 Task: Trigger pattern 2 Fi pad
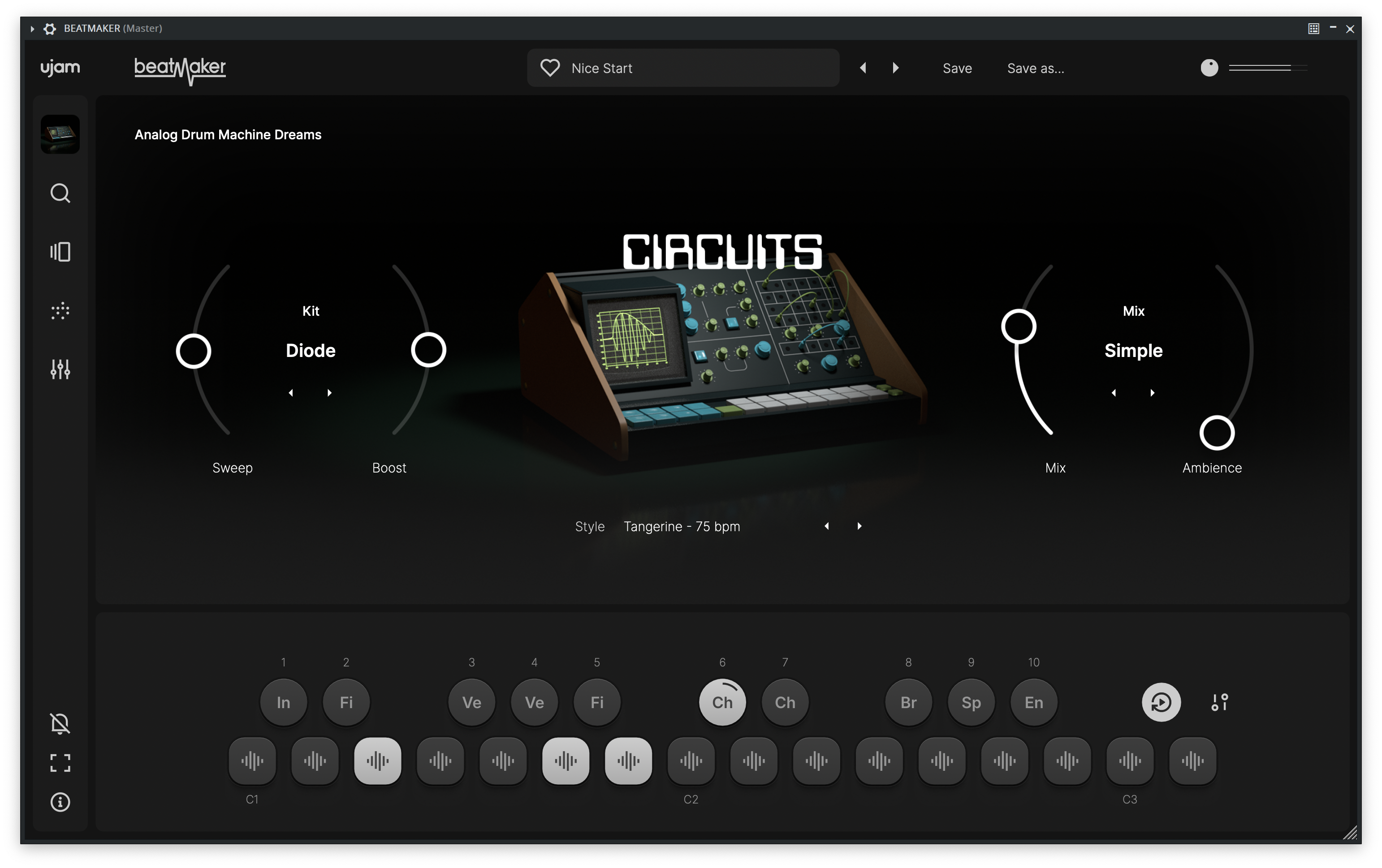pos(346,703)
